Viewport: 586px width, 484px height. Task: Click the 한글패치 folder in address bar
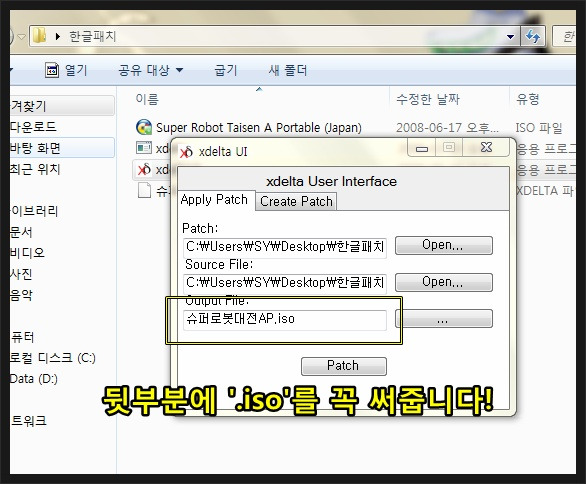93,36
